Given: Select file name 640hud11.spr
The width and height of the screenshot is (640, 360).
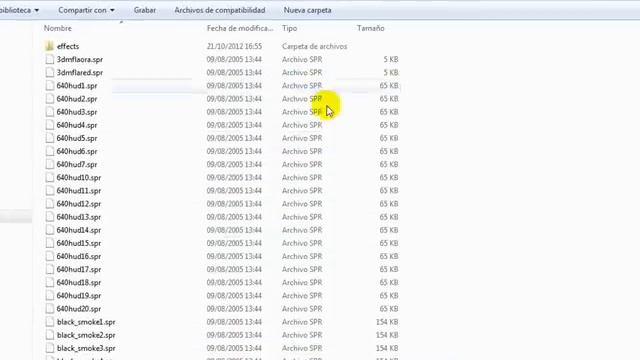Looking at the screenshot, I should pyautogui.click(x=79, y=191).
